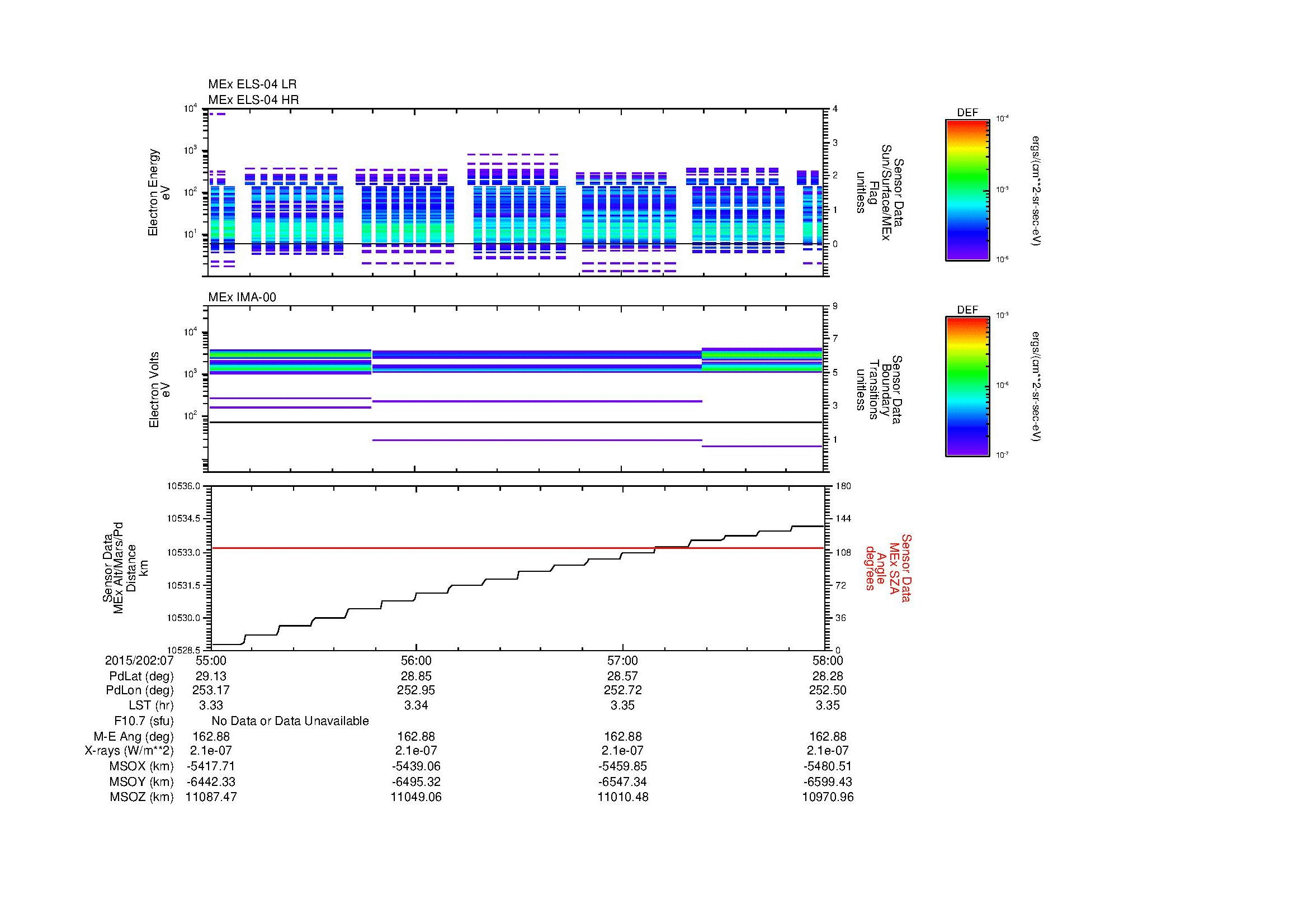The image size is (1308, 924).
Task: Click the '2015/202:07' date label
Action: point(139,660)
